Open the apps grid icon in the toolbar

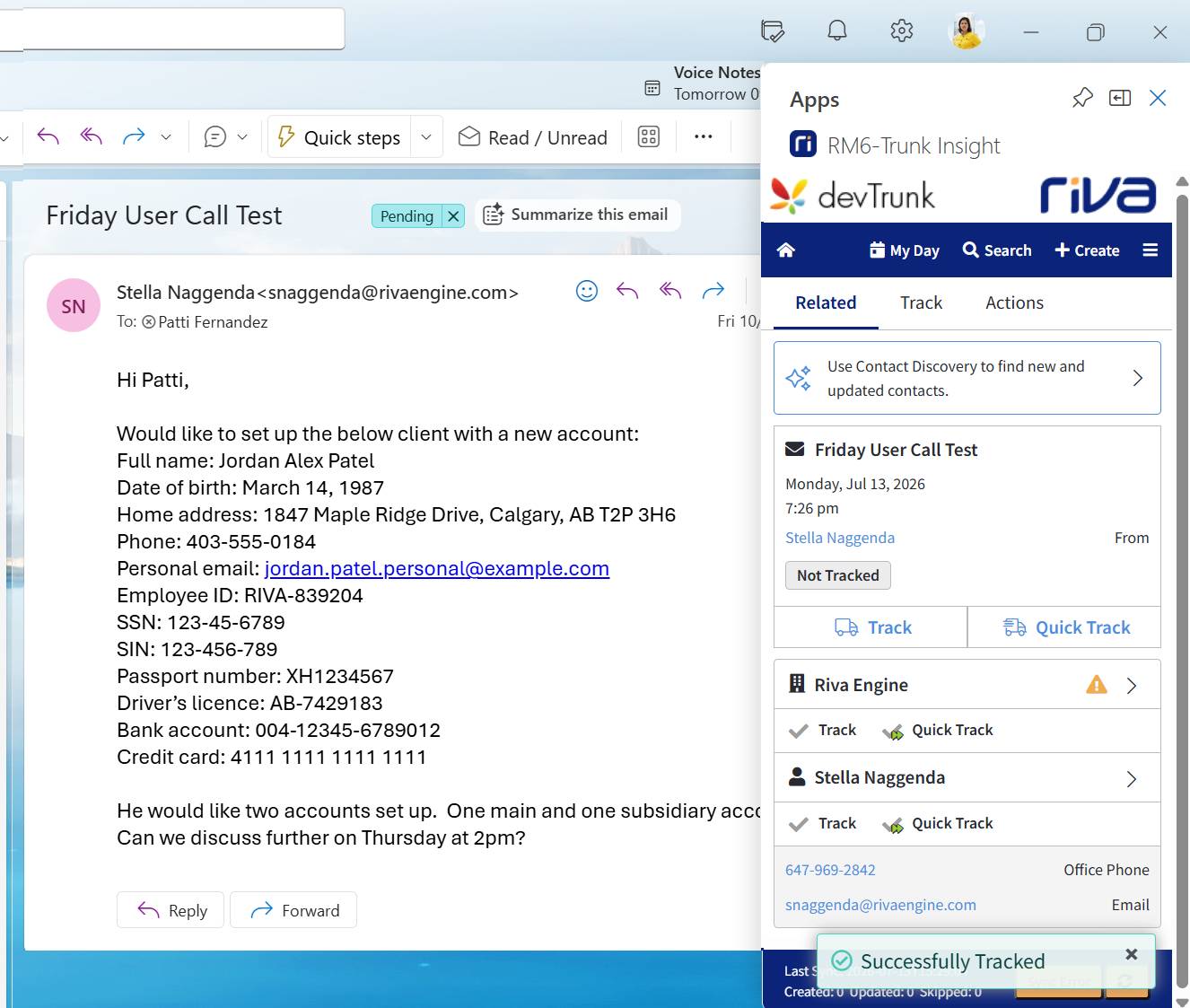coord(649,136)
